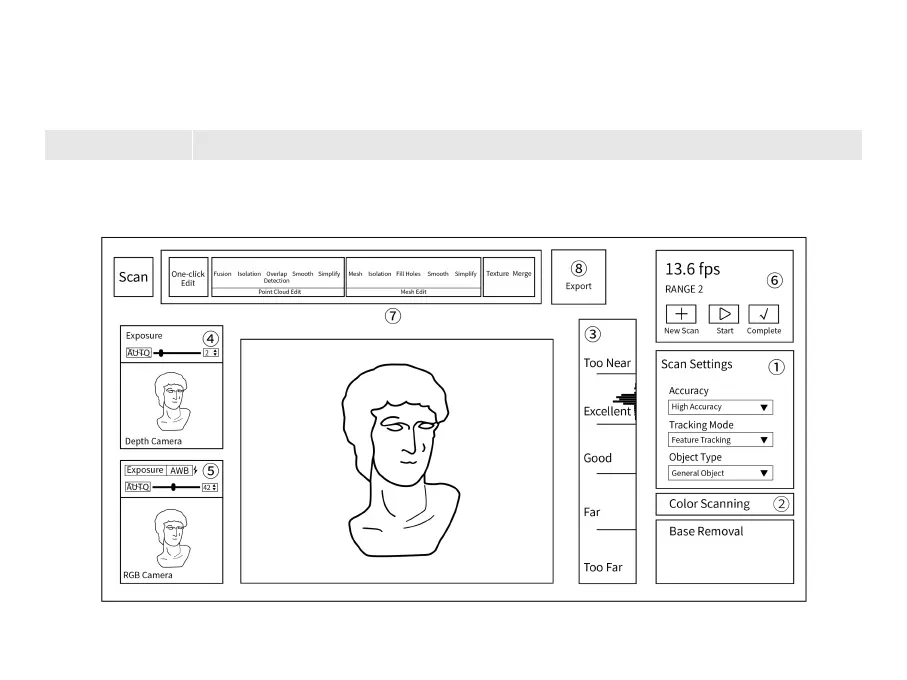907x680 pixels.
Task: Toggle AUTO exposure for RGB Camera
Action: click(x=138, y=487)
